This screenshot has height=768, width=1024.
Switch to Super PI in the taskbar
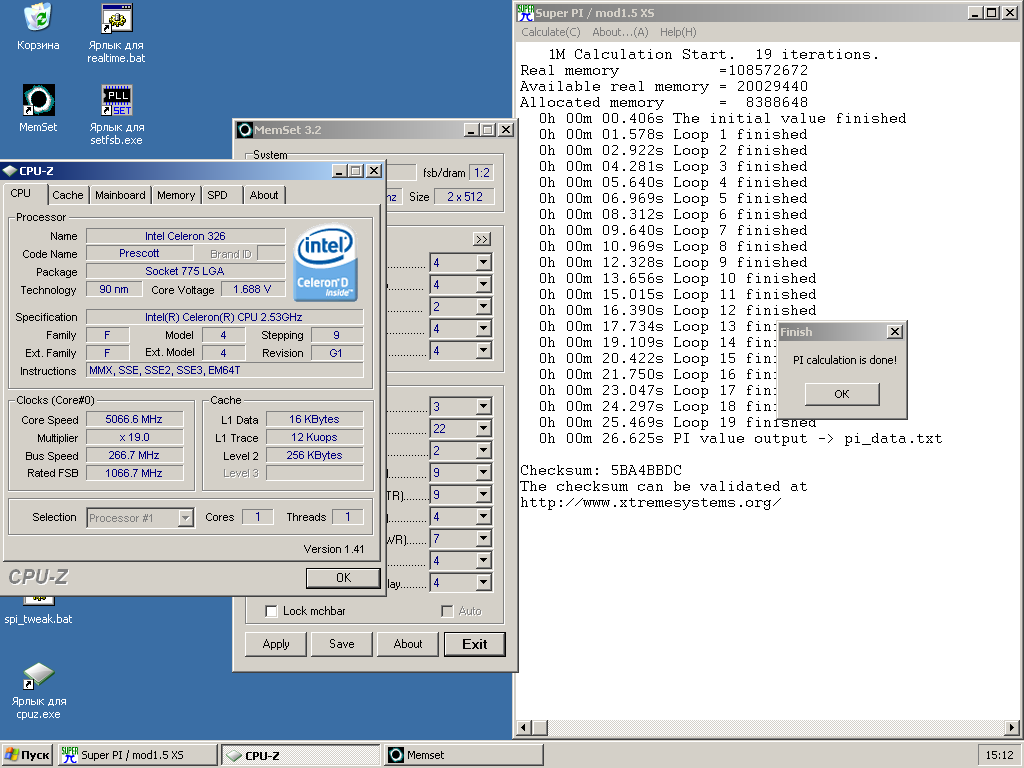click(137, 755)
